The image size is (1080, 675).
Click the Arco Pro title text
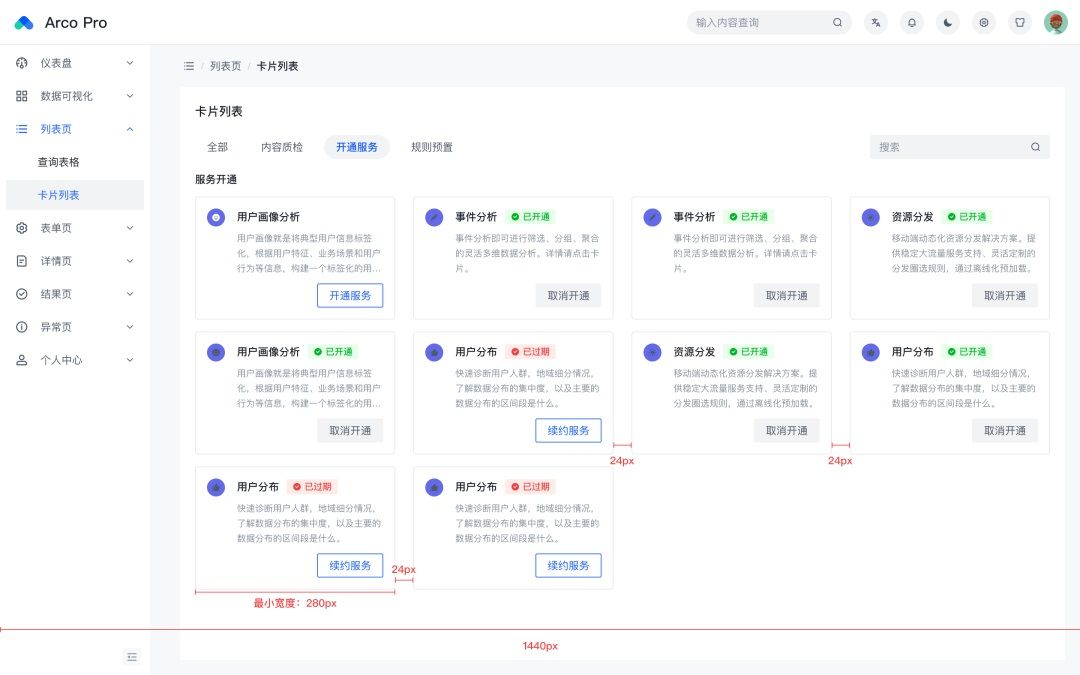pos(76,23)
